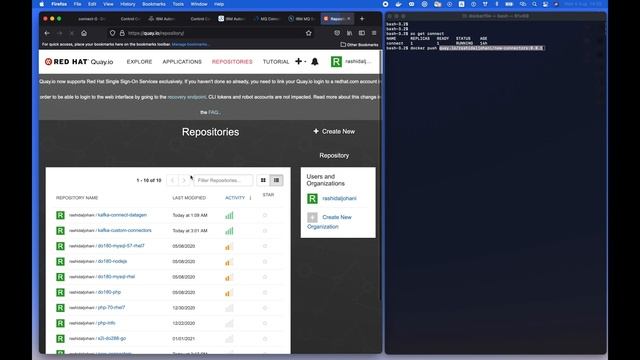
Task: Star the php-70-rhel7 repository
Action: 265,308
